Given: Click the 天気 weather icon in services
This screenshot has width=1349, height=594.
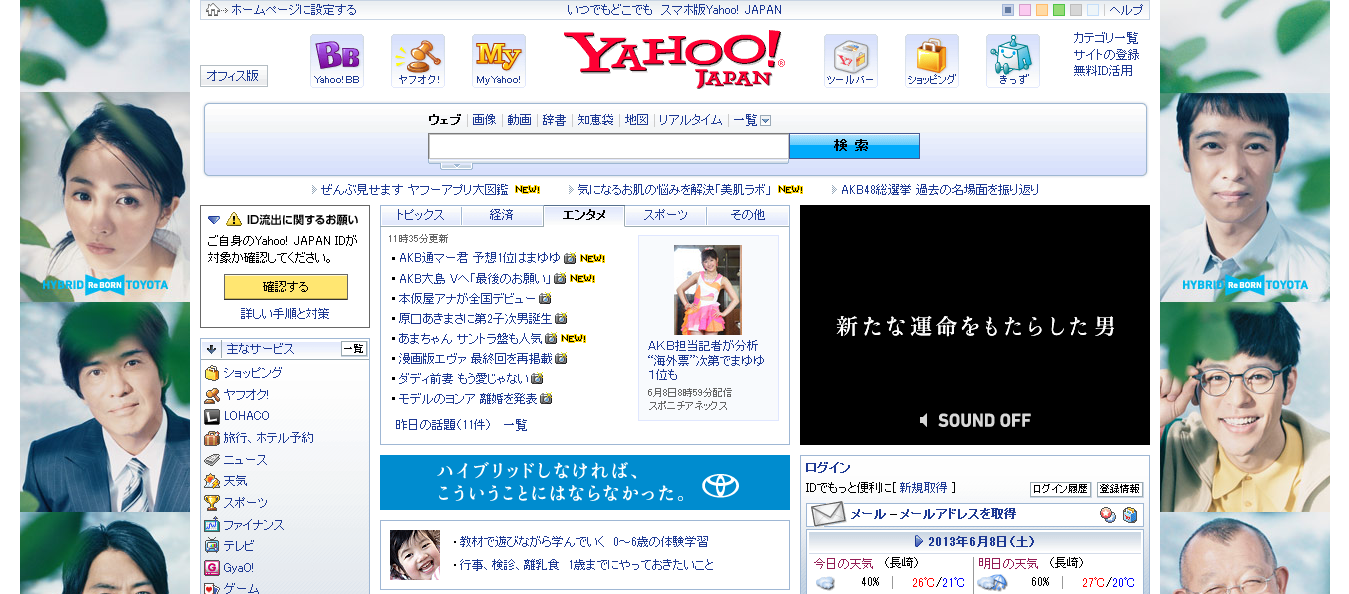Looking at the screenshot, I should tap(212, 481).
